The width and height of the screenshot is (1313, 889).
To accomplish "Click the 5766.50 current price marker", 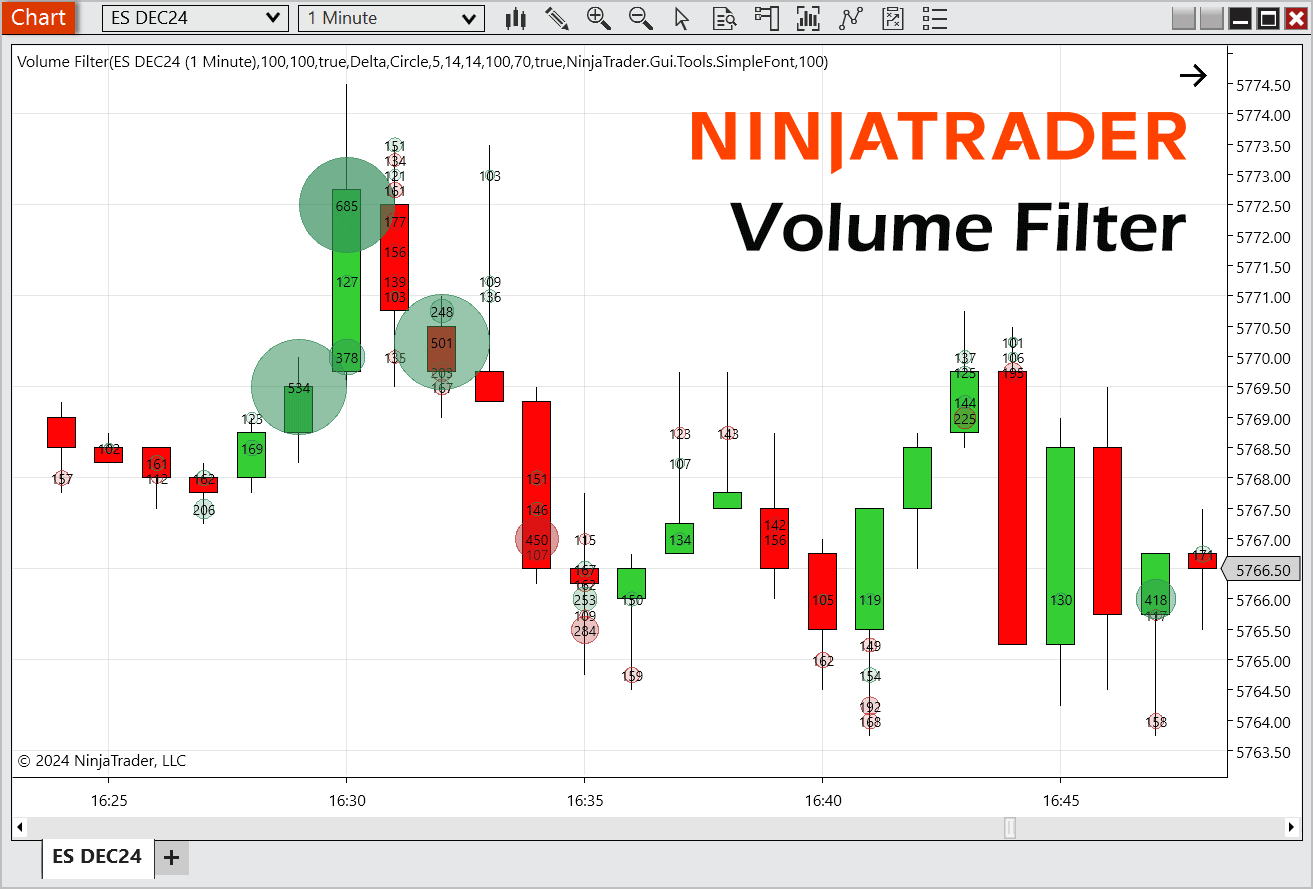I will (1262, 569).
